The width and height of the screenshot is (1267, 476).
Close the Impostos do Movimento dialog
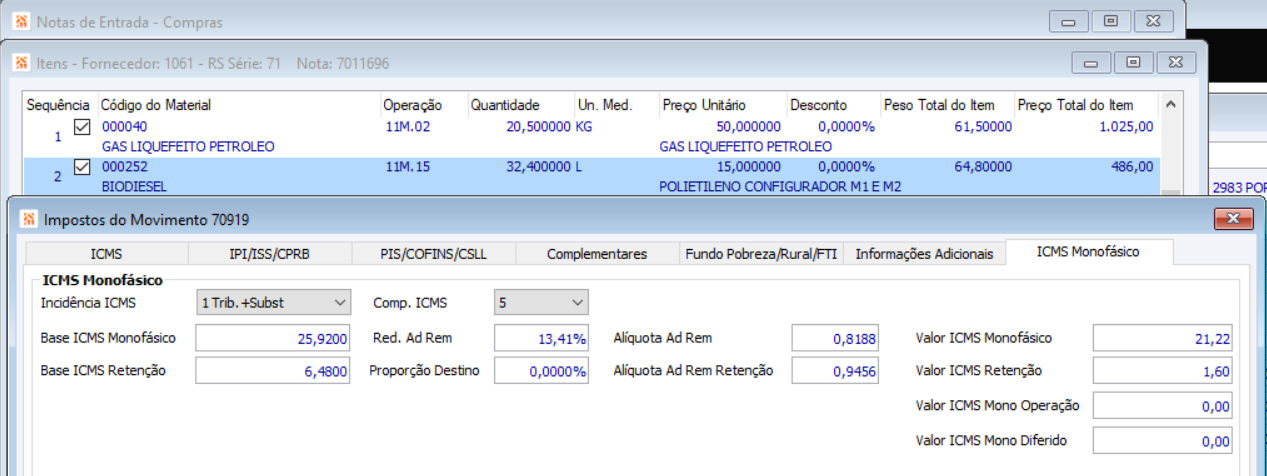coord(1233,219)
